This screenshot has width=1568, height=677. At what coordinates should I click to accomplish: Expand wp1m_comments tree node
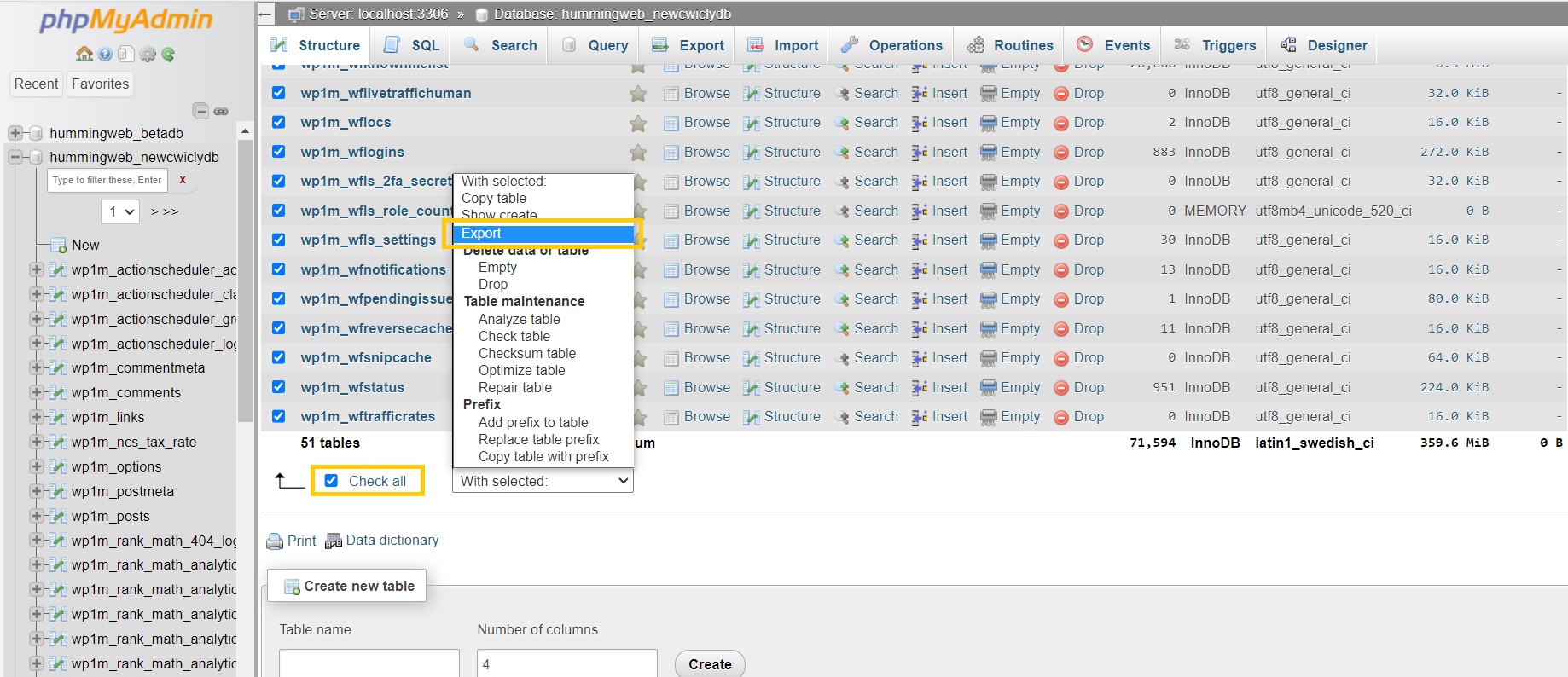click(x=37, y=392)
